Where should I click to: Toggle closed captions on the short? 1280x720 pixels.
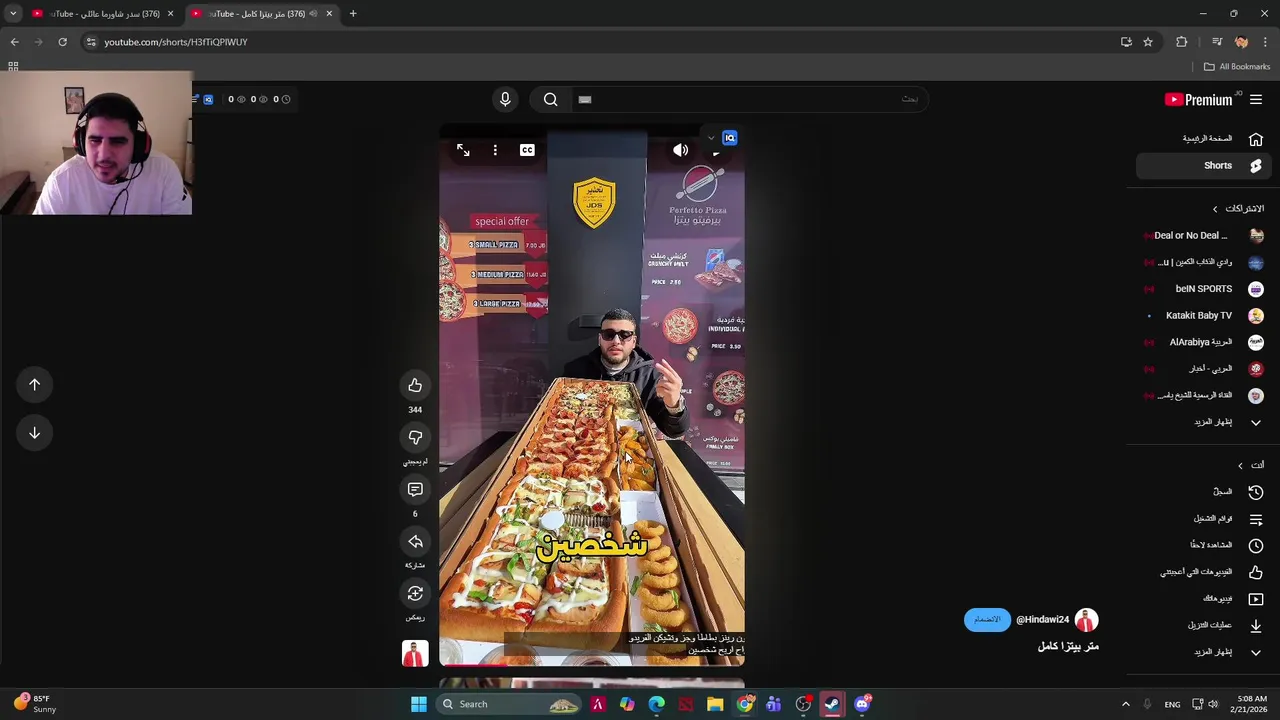[x=527, y=150]
